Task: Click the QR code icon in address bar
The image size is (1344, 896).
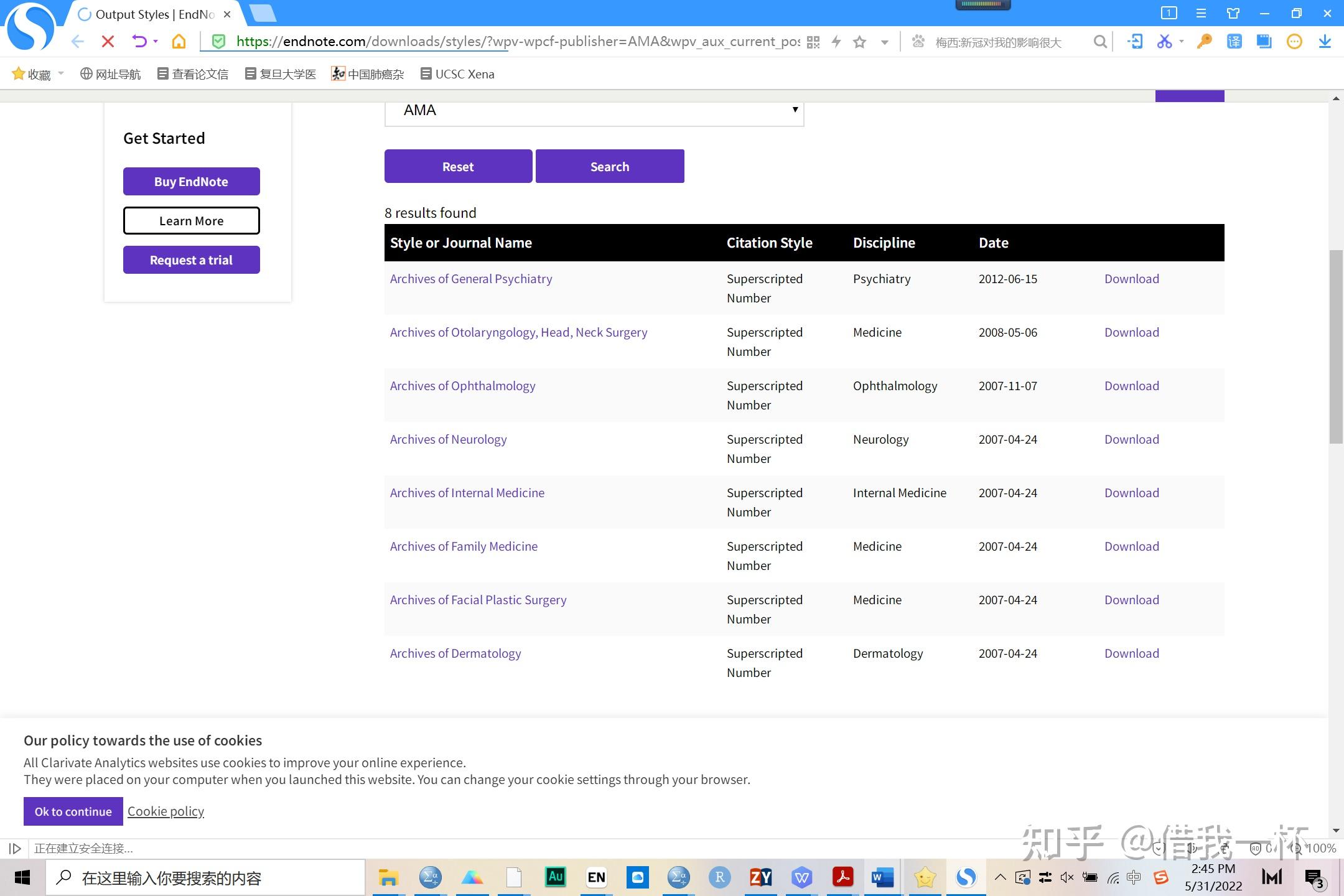Action: click(813, 42)
